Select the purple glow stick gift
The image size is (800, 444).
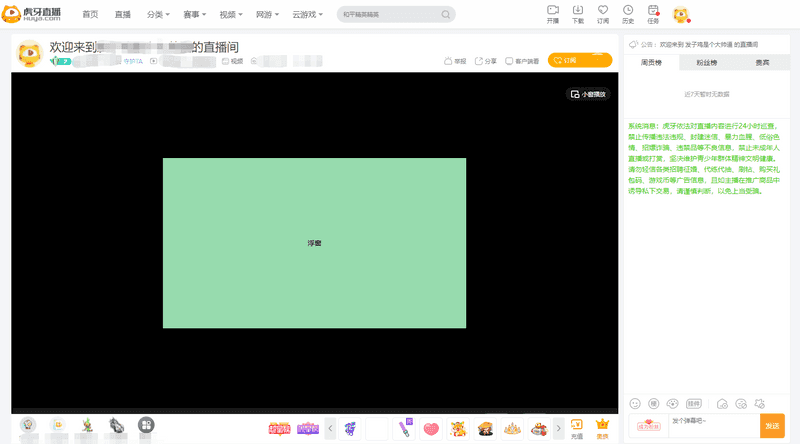[404, 429]
